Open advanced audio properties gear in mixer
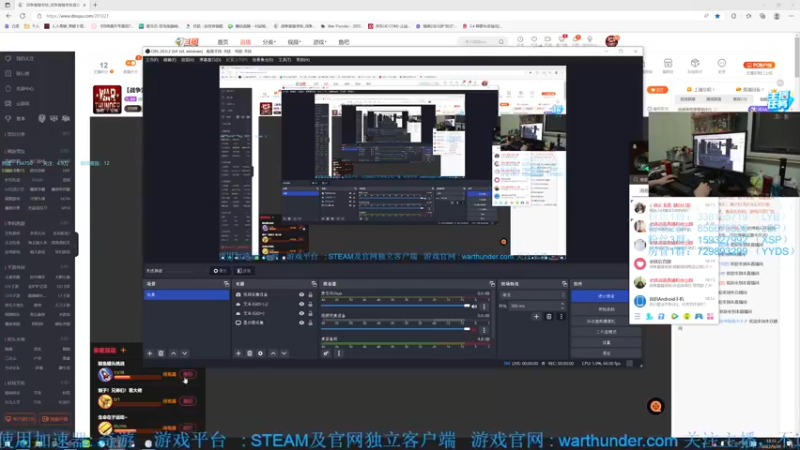The image size is (800, 450). coord(326,353)
